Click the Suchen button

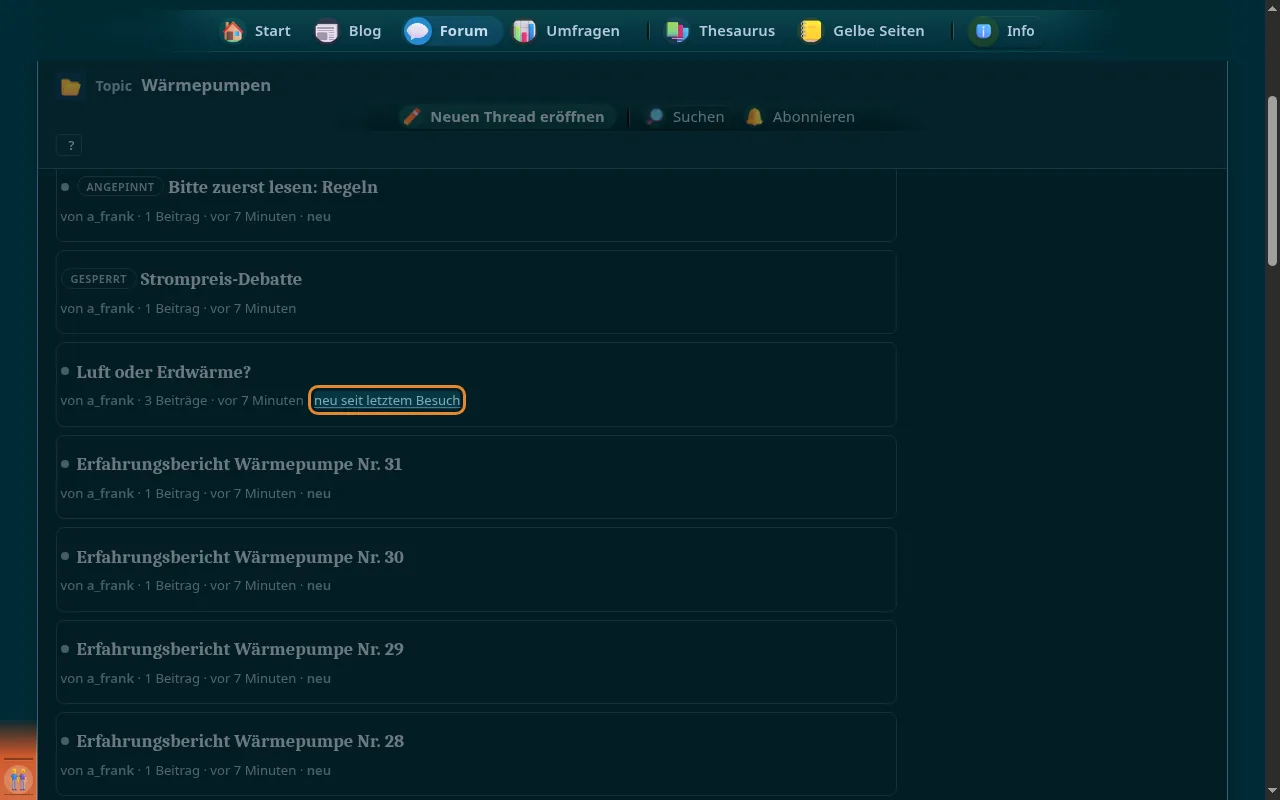point(686,117)
